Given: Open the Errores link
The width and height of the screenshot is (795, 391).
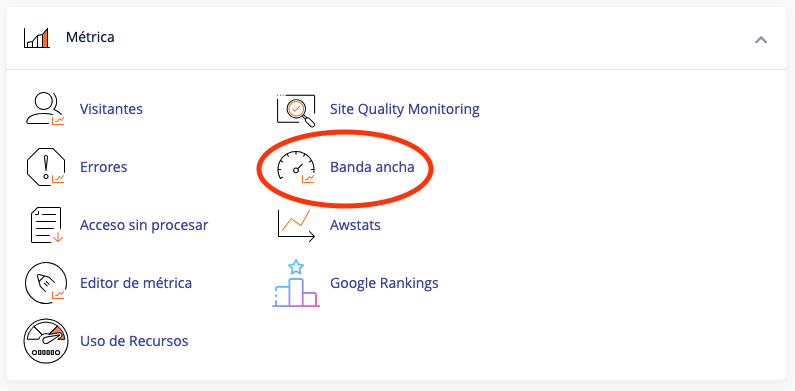Looking at the screenshot, I should click(103, 167).
